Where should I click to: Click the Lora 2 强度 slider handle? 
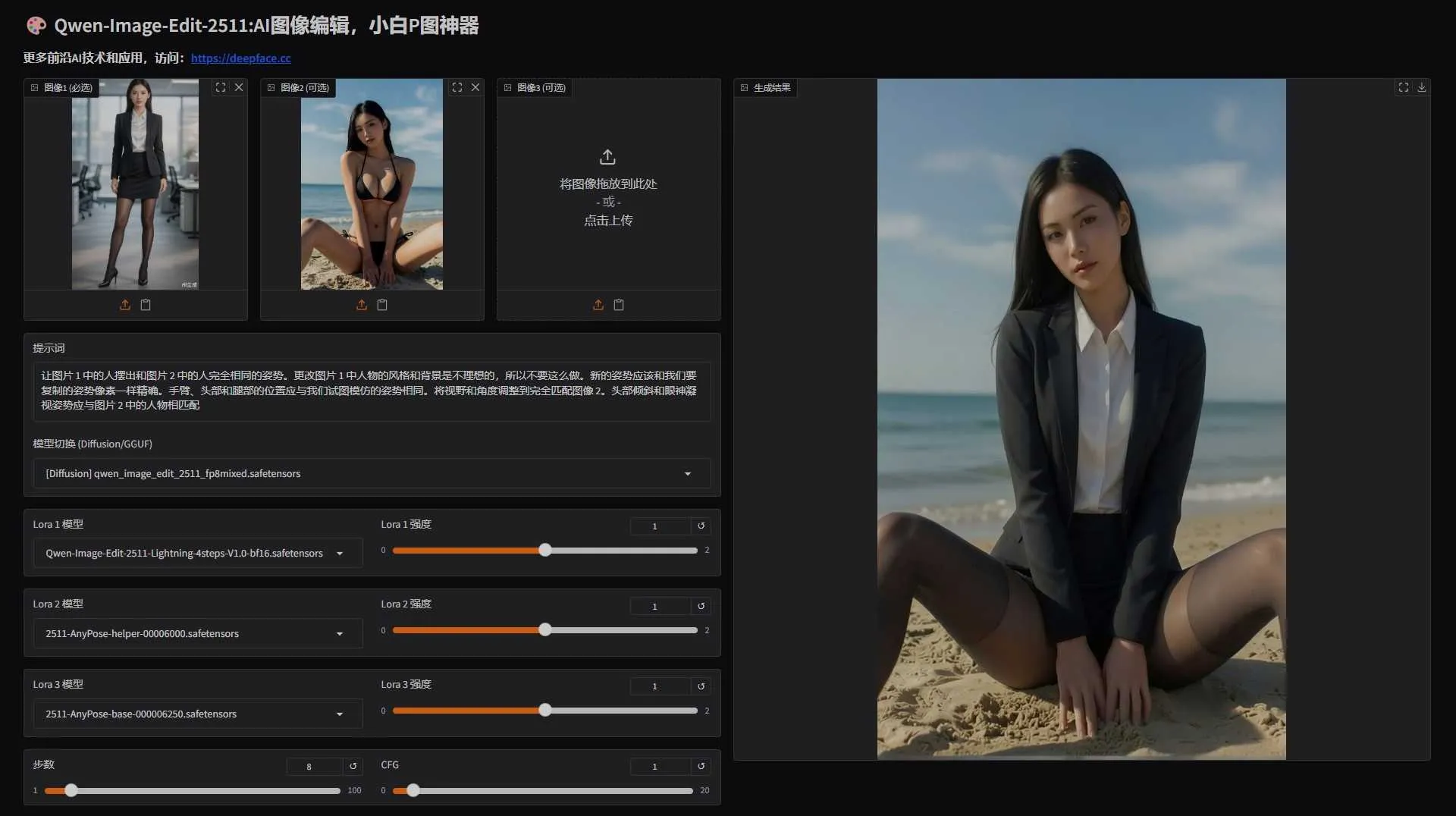pos(544,629)
